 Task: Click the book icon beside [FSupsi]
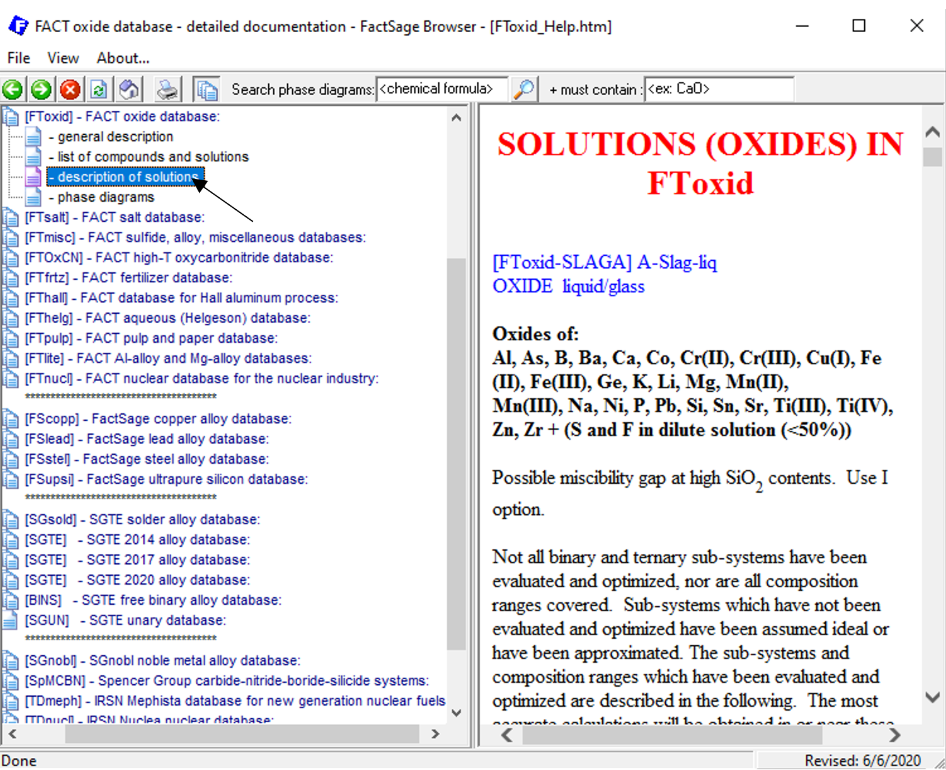coord(11,479)
